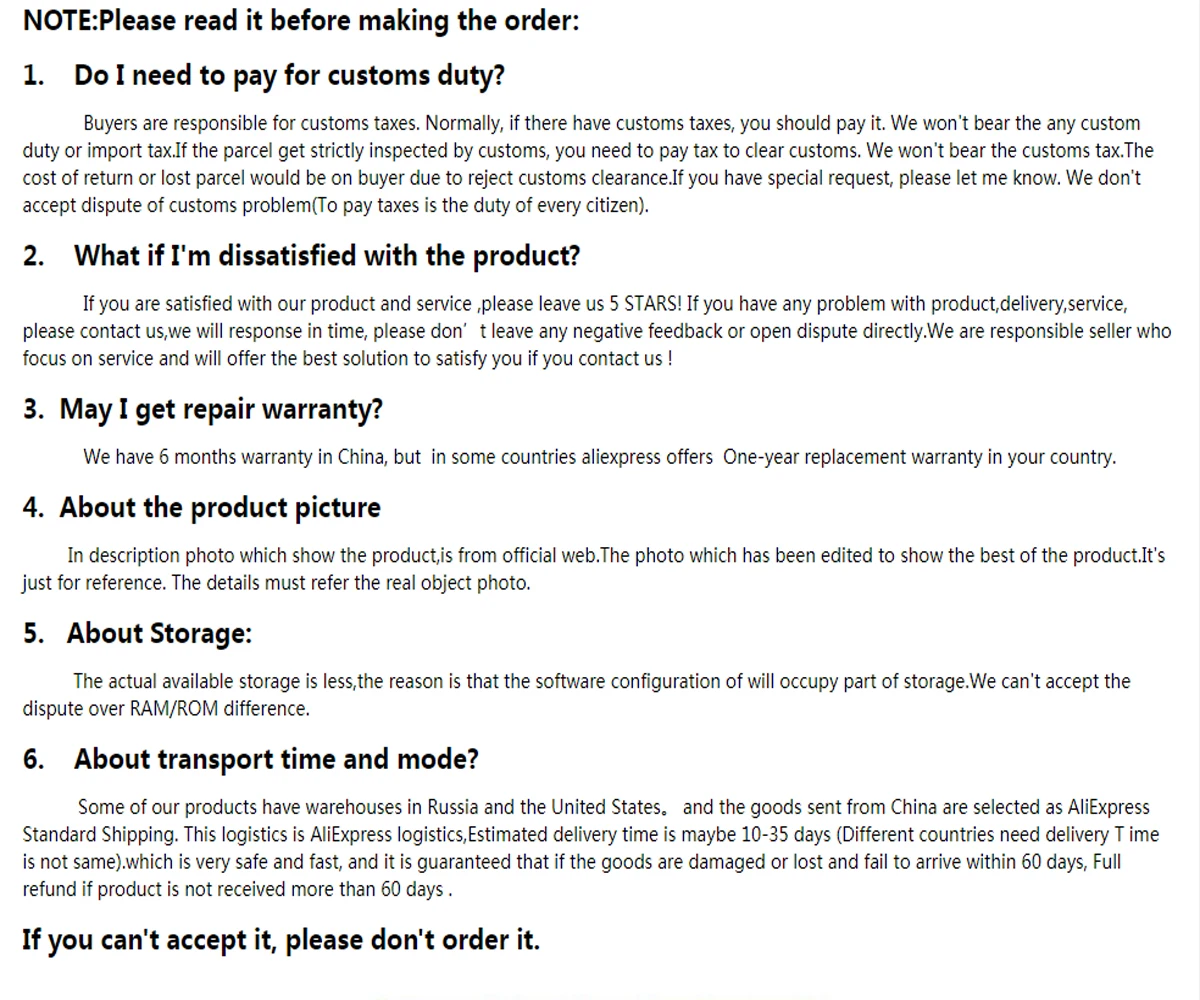This screenshot has width=1200, height=1000.
Task: Click the final "please don't order it" line
Action: (280, 940)
